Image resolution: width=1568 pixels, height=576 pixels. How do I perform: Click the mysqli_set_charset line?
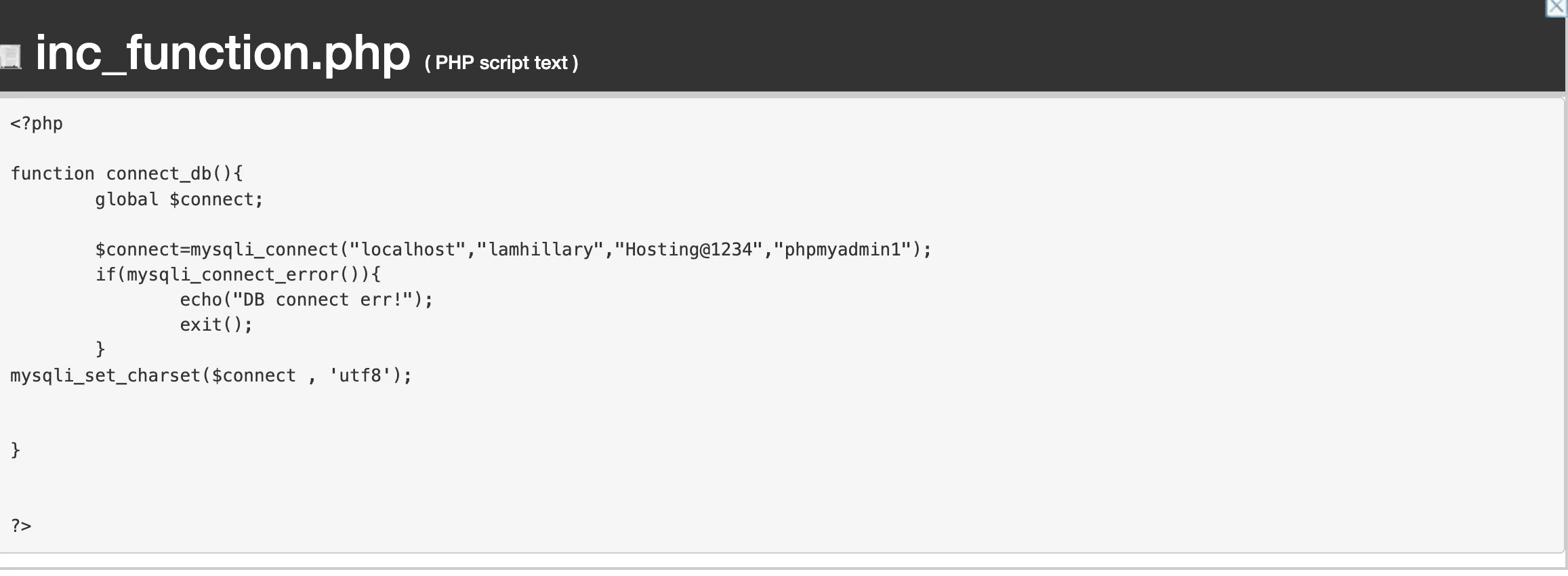(x=211, y=375)
